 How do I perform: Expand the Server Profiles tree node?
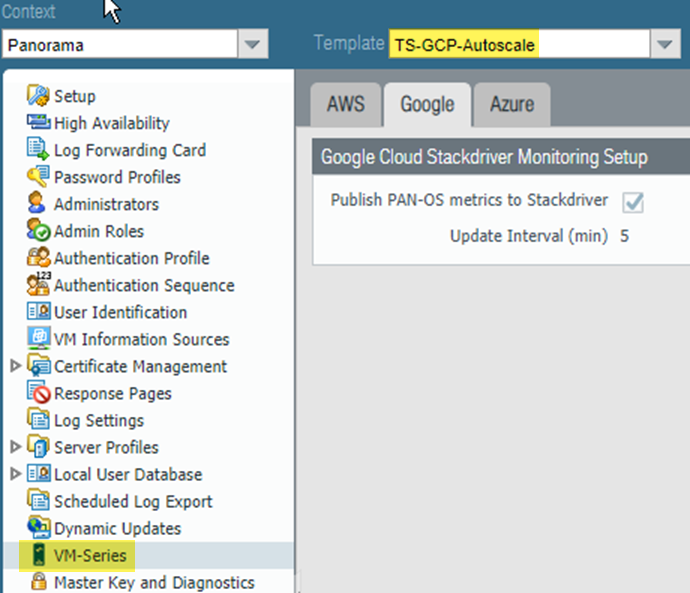coord(15,447)
